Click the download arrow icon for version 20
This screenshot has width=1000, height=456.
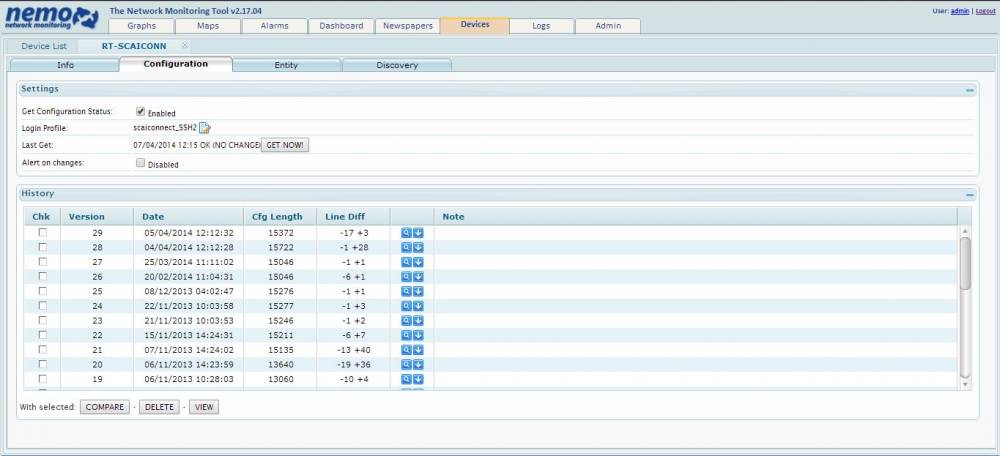418,365
